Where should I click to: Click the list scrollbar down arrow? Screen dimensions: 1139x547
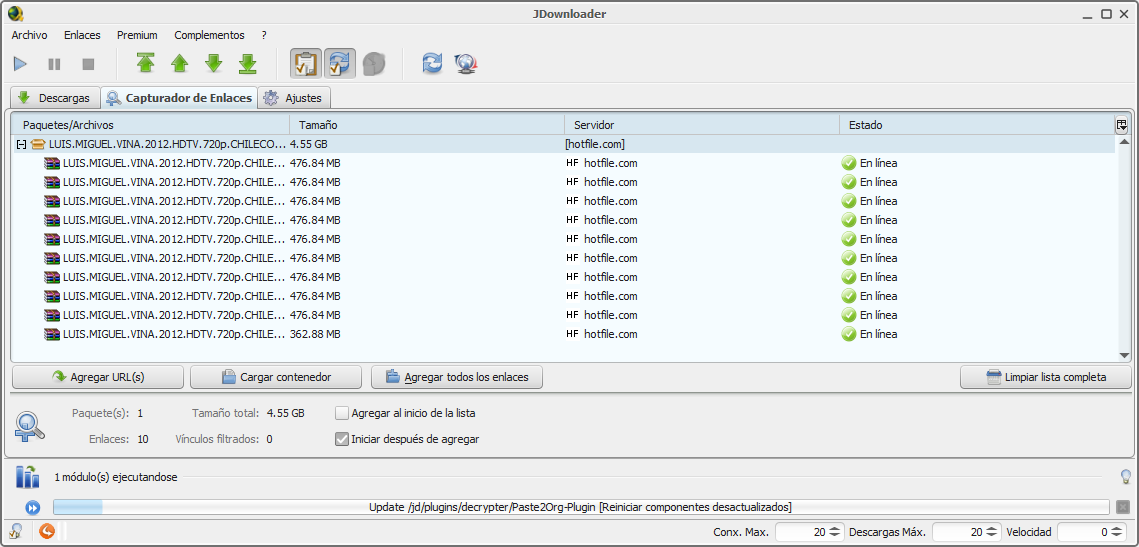point(1124,355)
